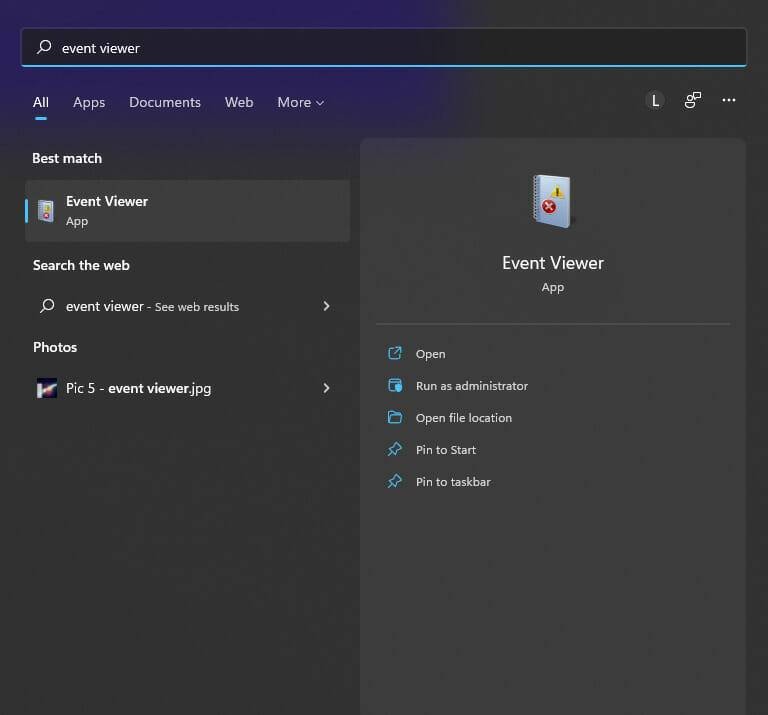Open the user account L avatar
Image resolution: width=768 pixels, height=715 pixels.
coord(655,101)
